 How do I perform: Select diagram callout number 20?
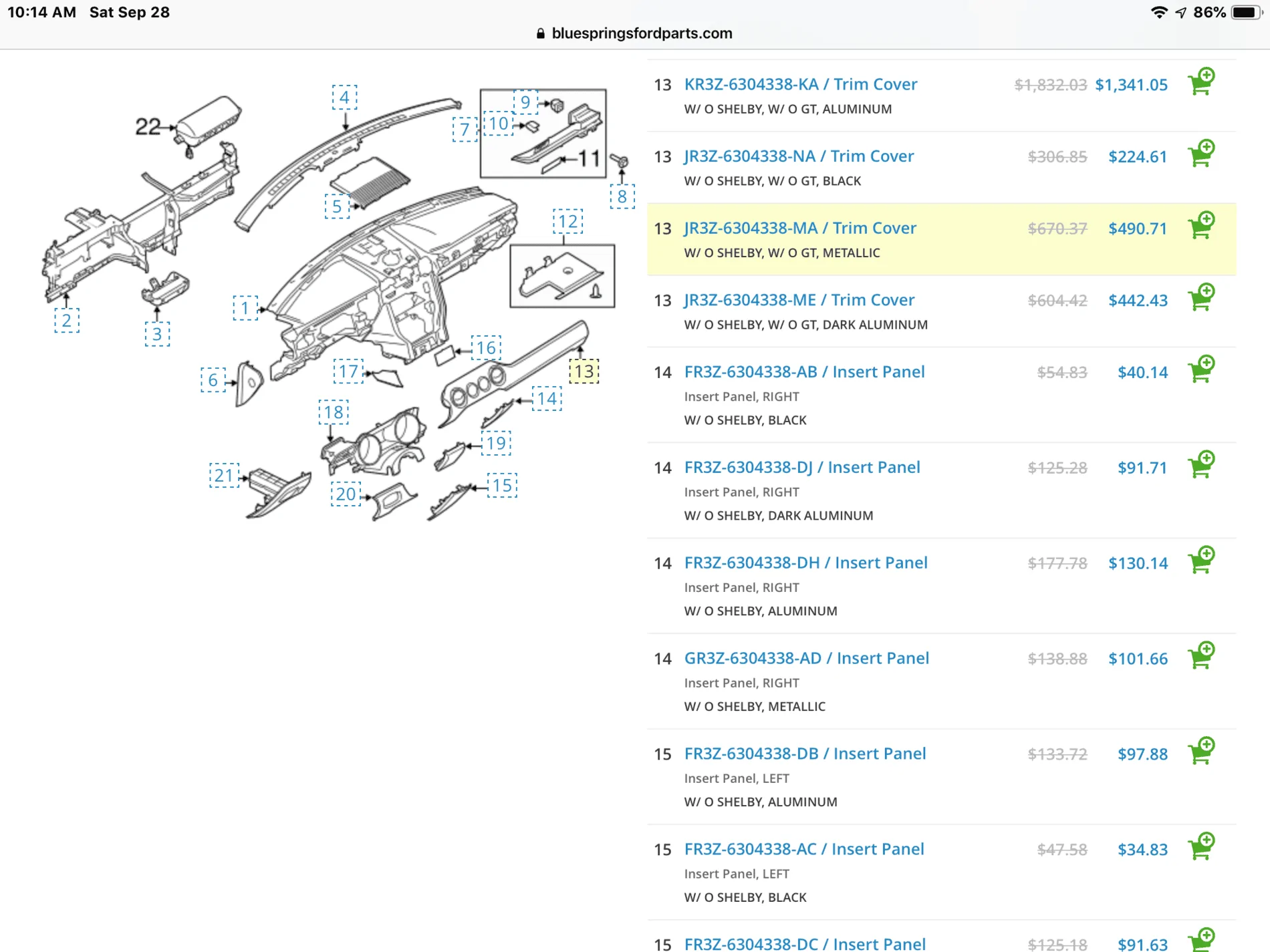point(346,494)
